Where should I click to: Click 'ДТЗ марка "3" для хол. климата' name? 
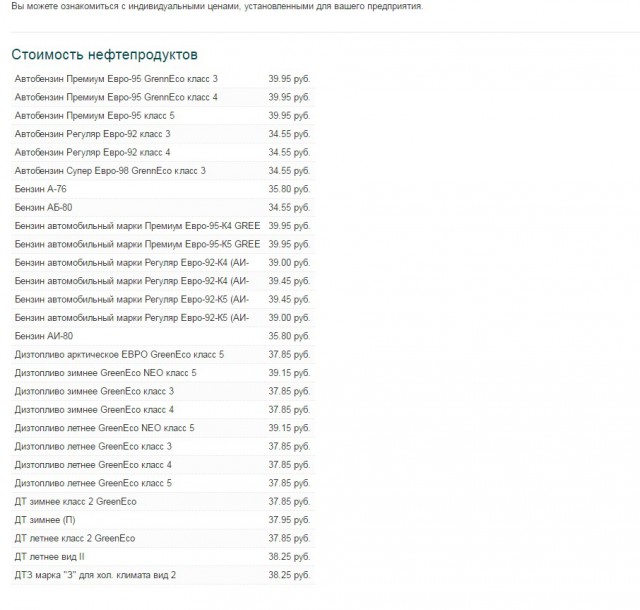95,575
